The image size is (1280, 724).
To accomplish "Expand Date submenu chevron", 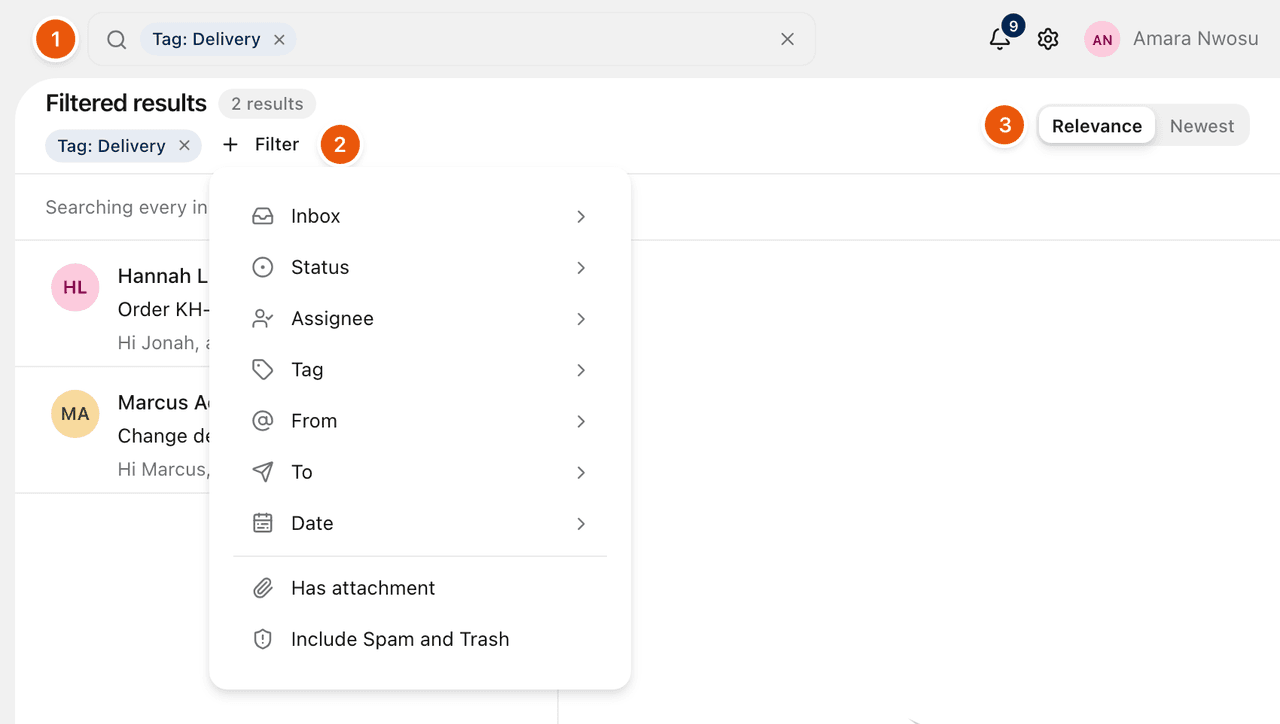I will [x=581, y=523].
